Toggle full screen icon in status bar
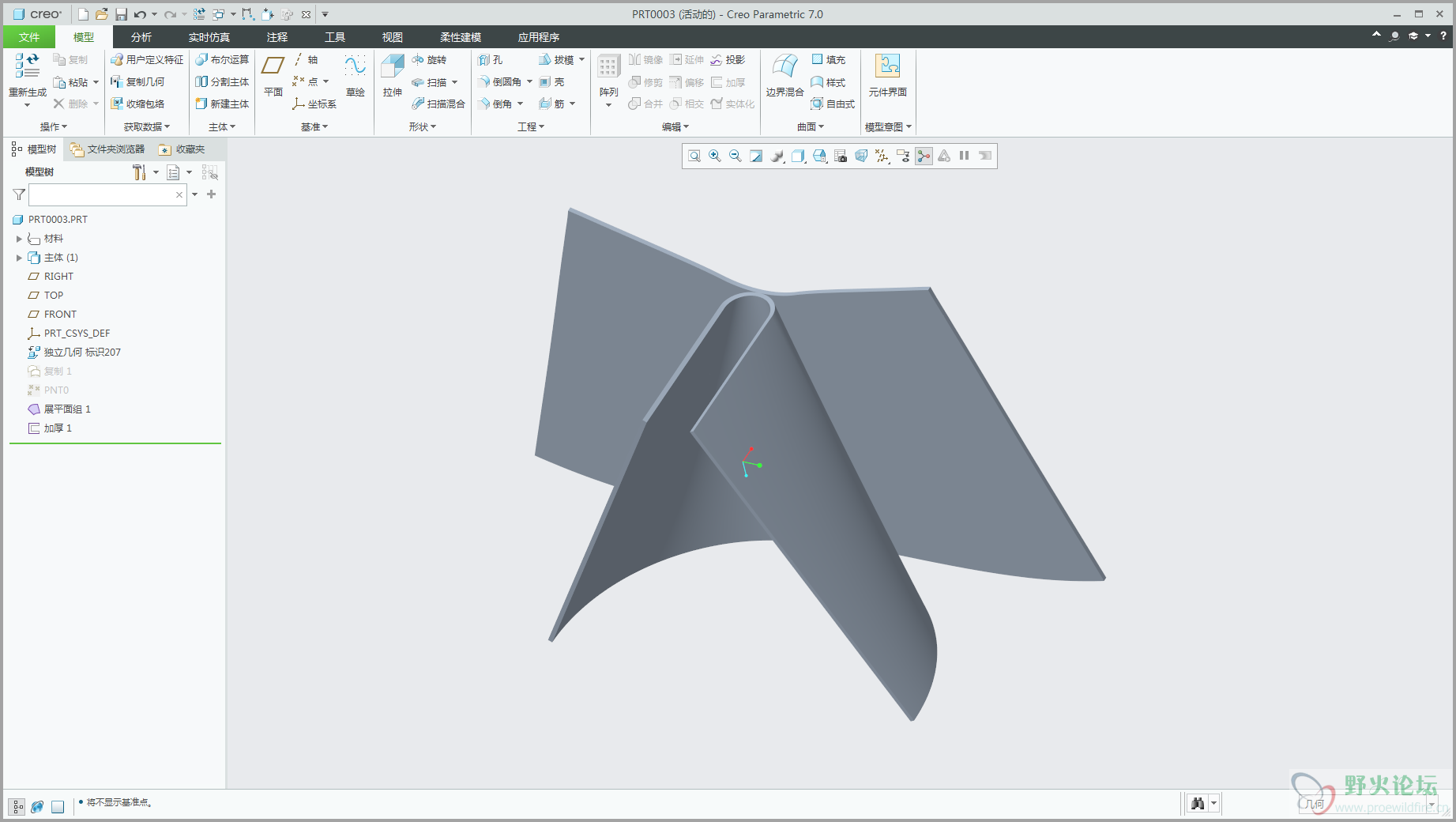 (58, 807)
